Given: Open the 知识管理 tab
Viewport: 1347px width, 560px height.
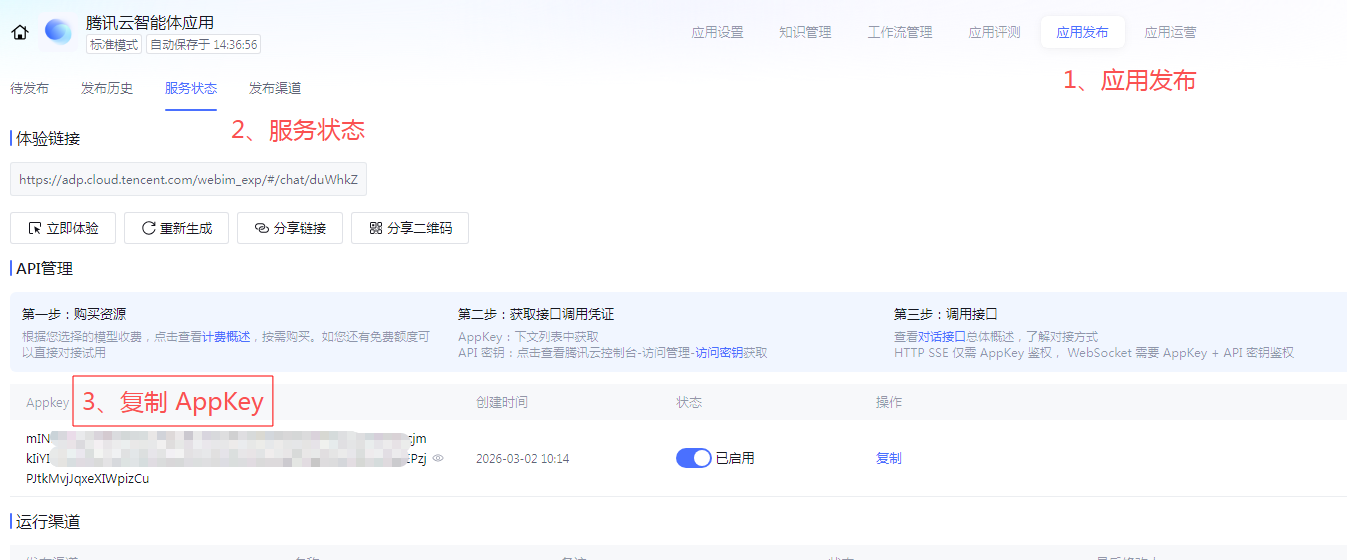Looking at the screenshot, I should [x=805, y=32].
